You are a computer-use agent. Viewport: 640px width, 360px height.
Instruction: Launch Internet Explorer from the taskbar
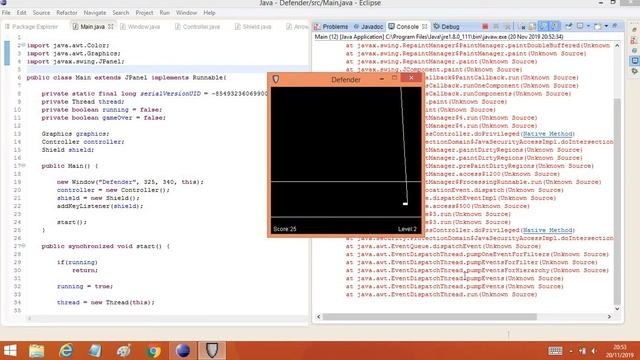tap(66, 351)
